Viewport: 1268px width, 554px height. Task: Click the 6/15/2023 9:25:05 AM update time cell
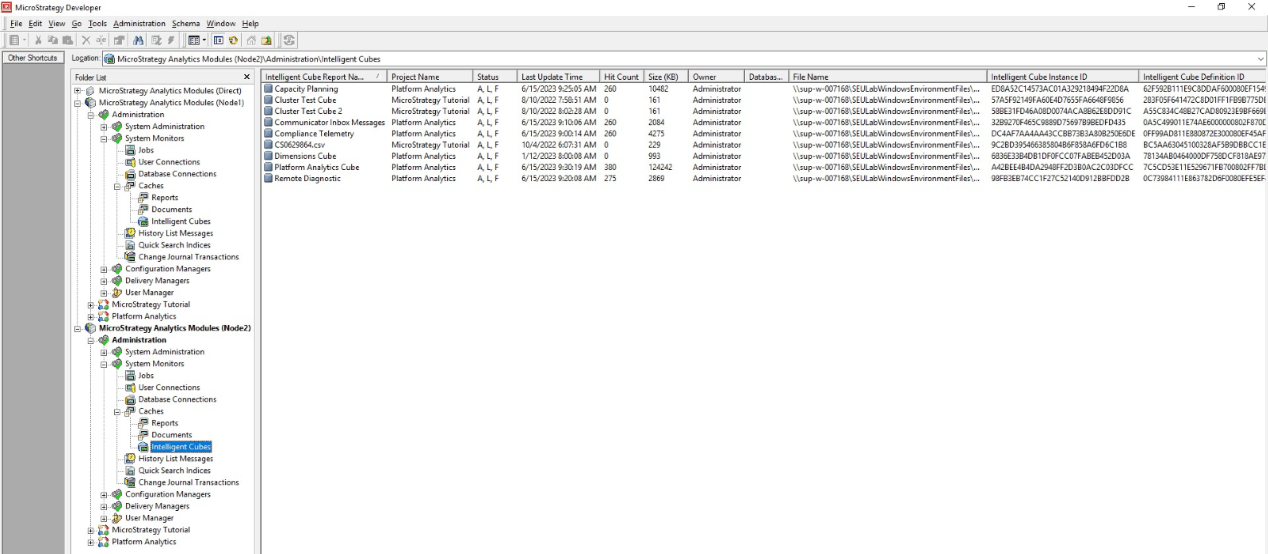tap(558, 89)
